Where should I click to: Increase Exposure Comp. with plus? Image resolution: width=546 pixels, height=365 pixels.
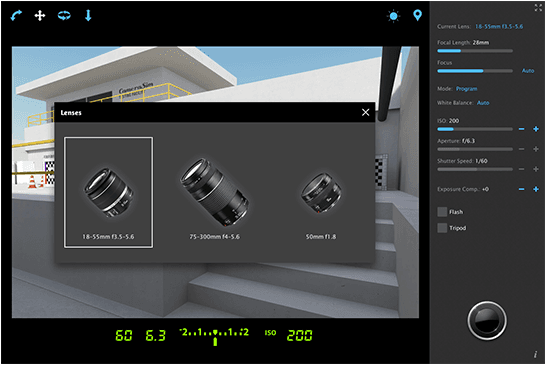536,189
